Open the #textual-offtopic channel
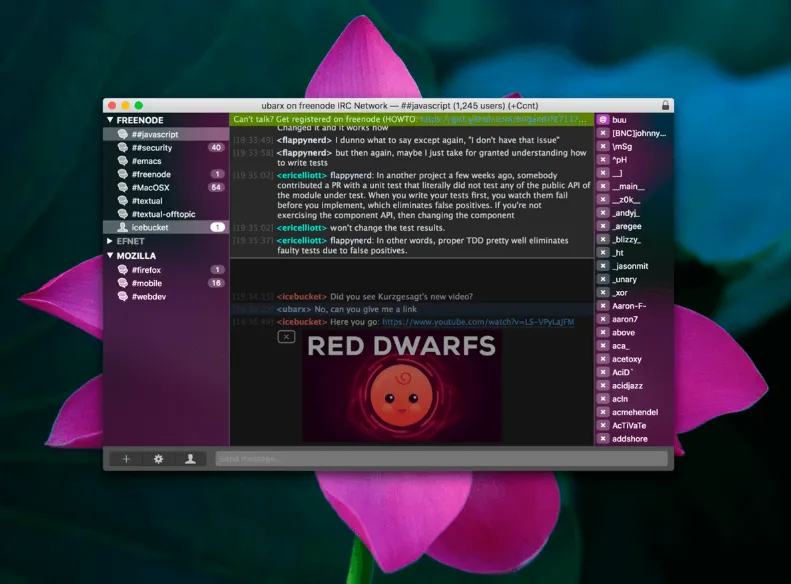 tap(166, 214)
